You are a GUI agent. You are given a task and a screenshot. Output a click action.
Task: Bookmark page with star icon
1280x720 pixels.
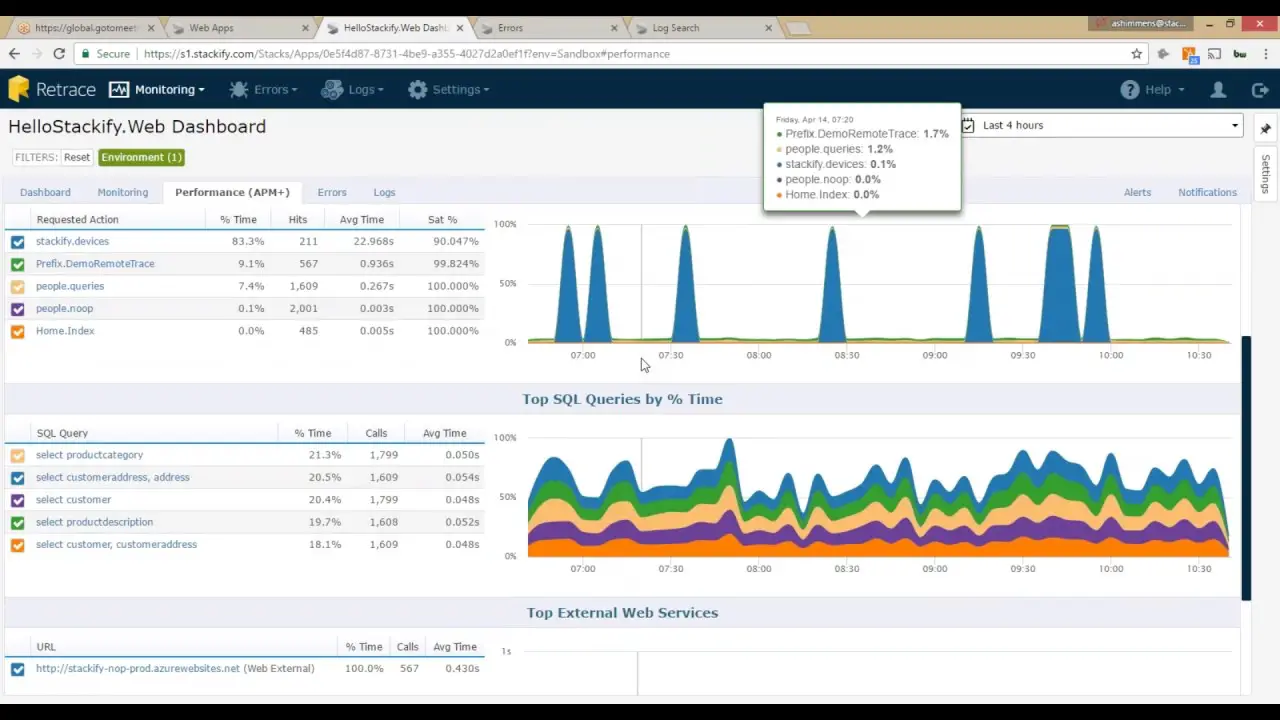coord(1137,53)
